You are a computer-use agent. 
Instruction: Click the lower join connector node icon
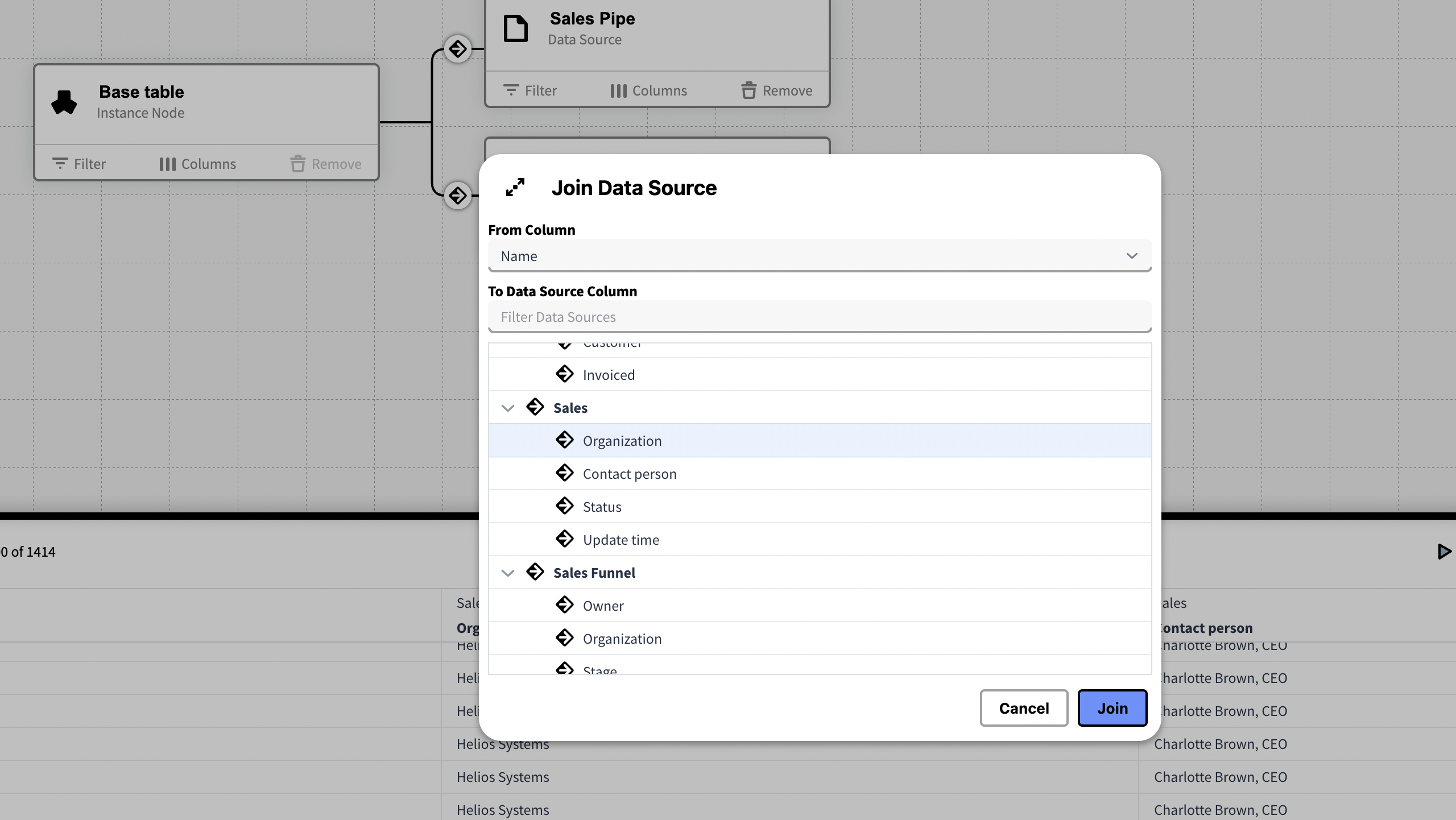tap(458, 196)
